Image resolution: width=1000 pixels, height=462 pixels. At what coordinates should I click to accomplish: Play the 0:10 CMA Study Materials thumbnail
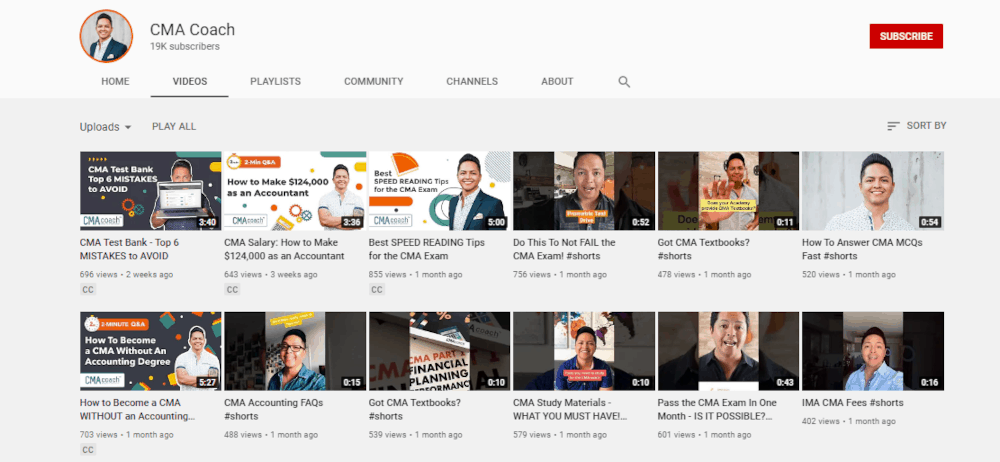[x=584, y=351]
